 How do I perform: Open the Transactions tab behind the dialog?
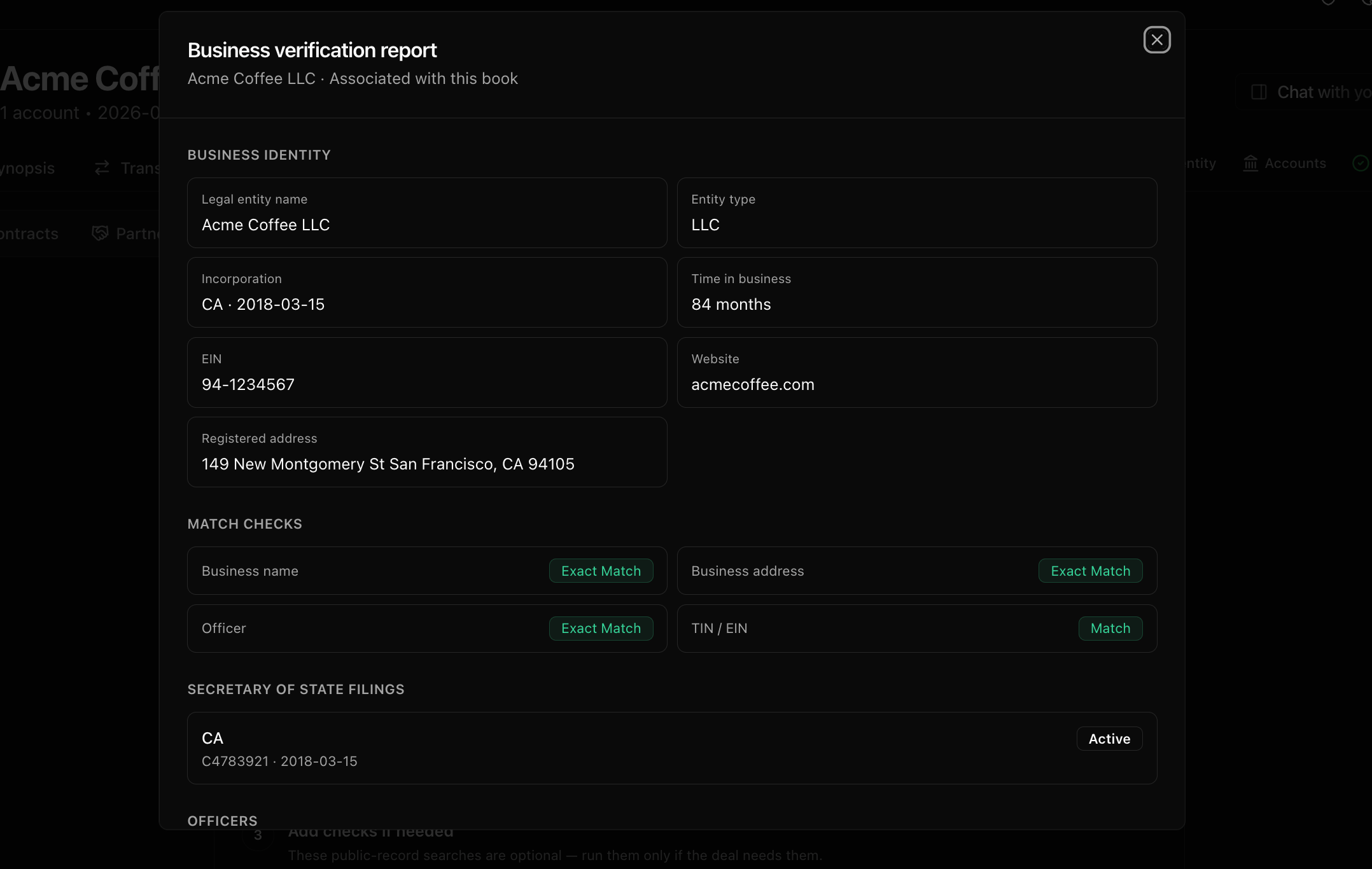(127, 168)
